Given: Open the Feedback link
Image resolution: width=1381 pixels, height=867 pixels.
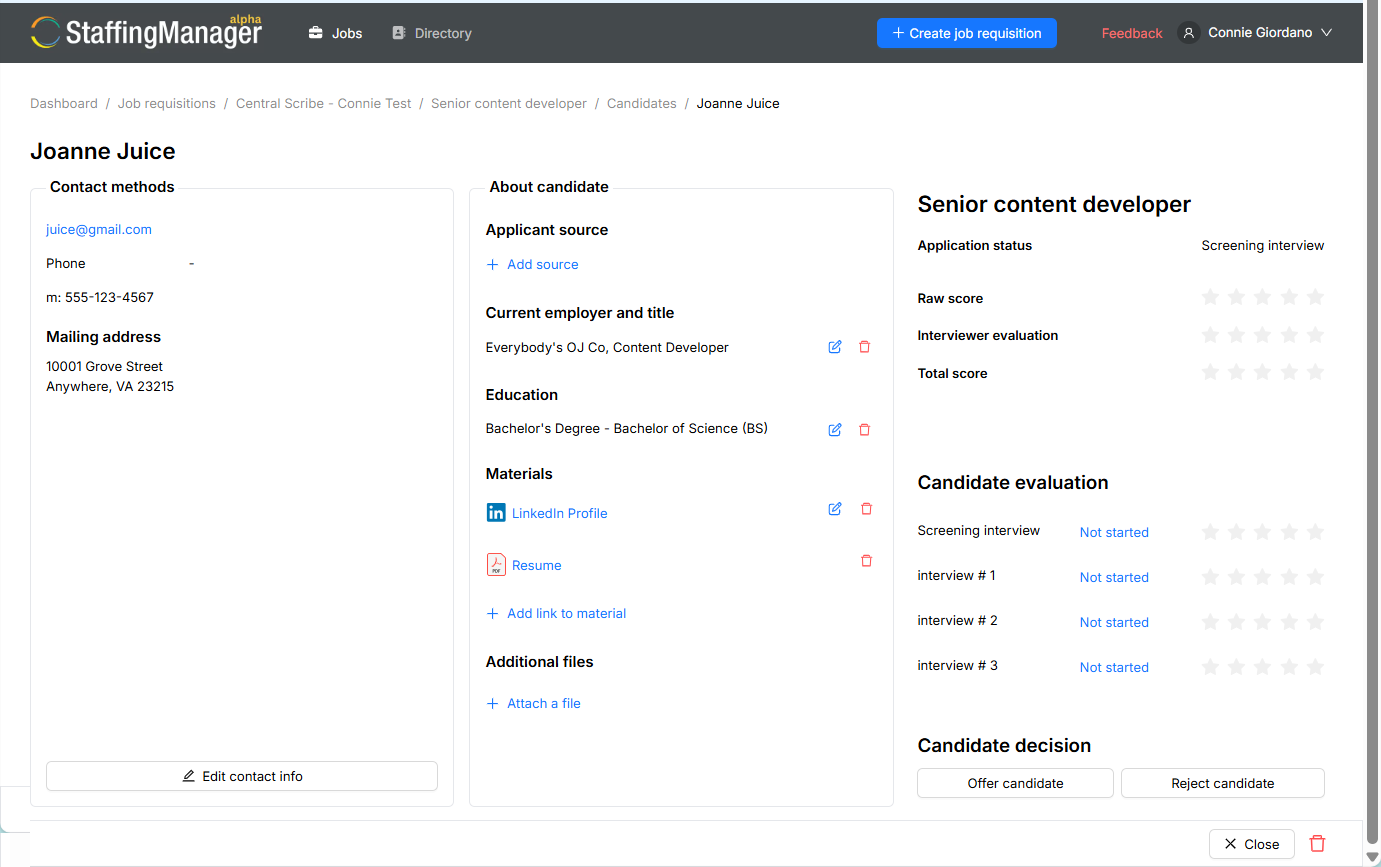Looking at the screenshot, I should coord(1132,33).
